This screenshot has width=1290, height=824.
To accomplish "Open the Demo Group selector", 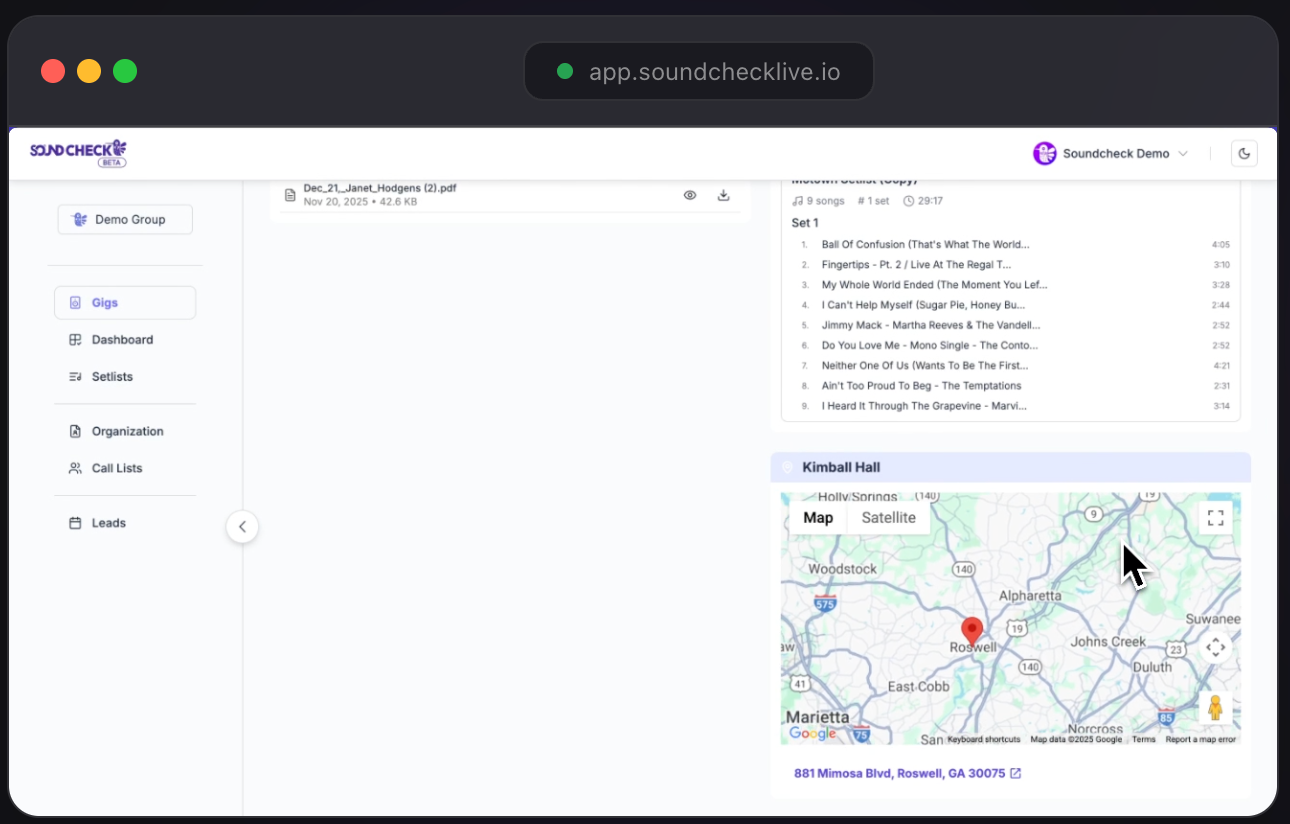I will [x=125, y=220].
